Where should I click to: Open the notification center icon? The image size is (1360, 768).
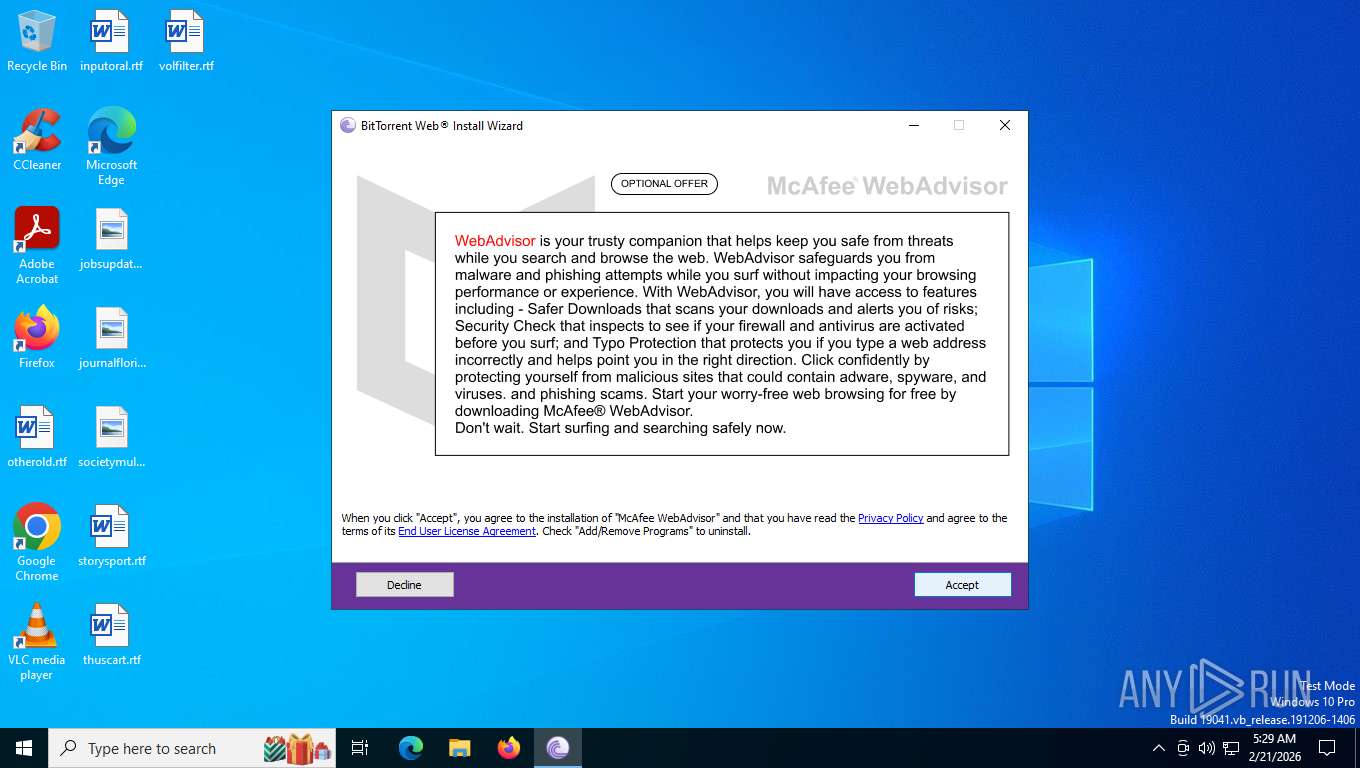tap(1327, 748)
